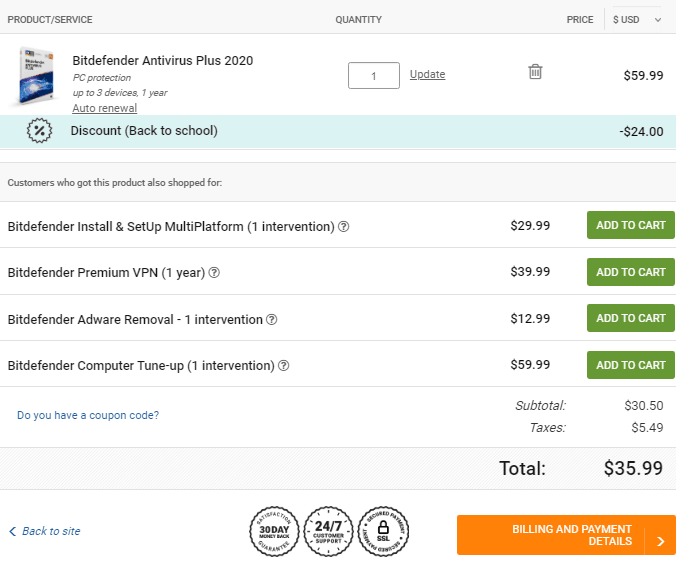
Task: Click the PRODUCT/SERVICE column header
Action: point(50,20)
